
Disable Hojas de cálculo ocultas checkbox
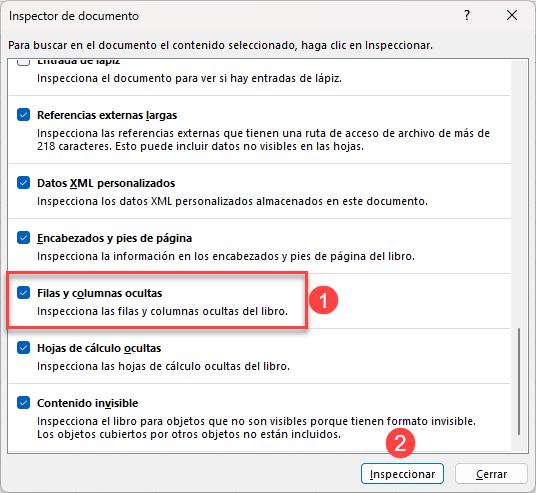coord(23,348)
